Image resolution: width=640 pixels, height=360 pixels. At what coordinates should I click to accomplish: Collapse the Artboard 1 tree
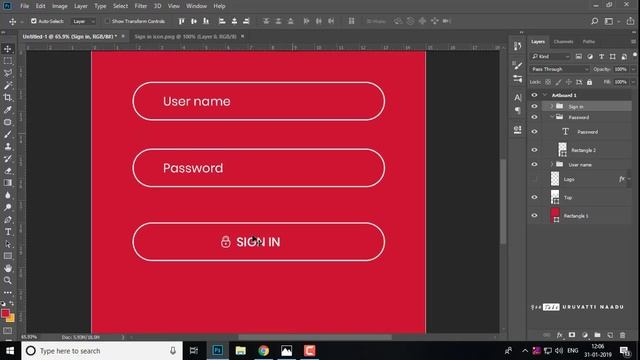point(545,95)
